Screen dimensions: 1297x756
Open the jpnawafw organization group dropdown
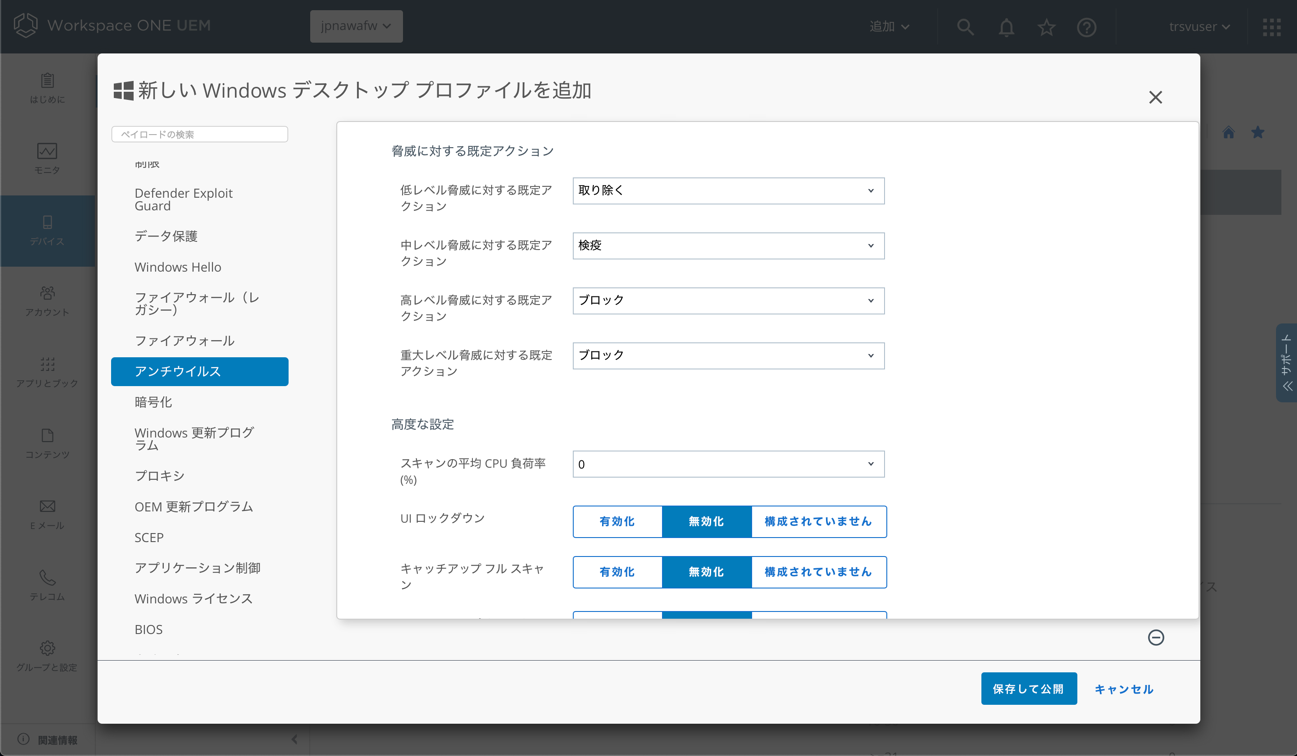356,26
